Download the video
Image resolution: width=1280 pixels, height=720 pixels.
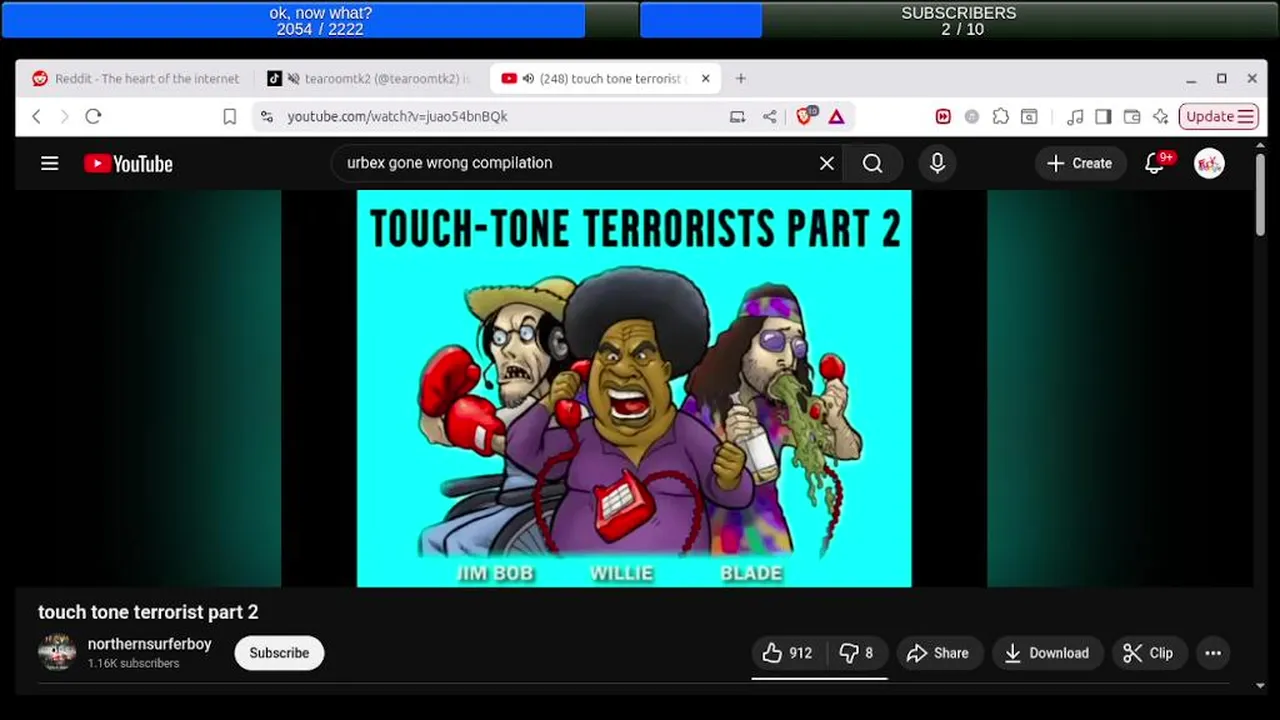tap(1047, 653)
